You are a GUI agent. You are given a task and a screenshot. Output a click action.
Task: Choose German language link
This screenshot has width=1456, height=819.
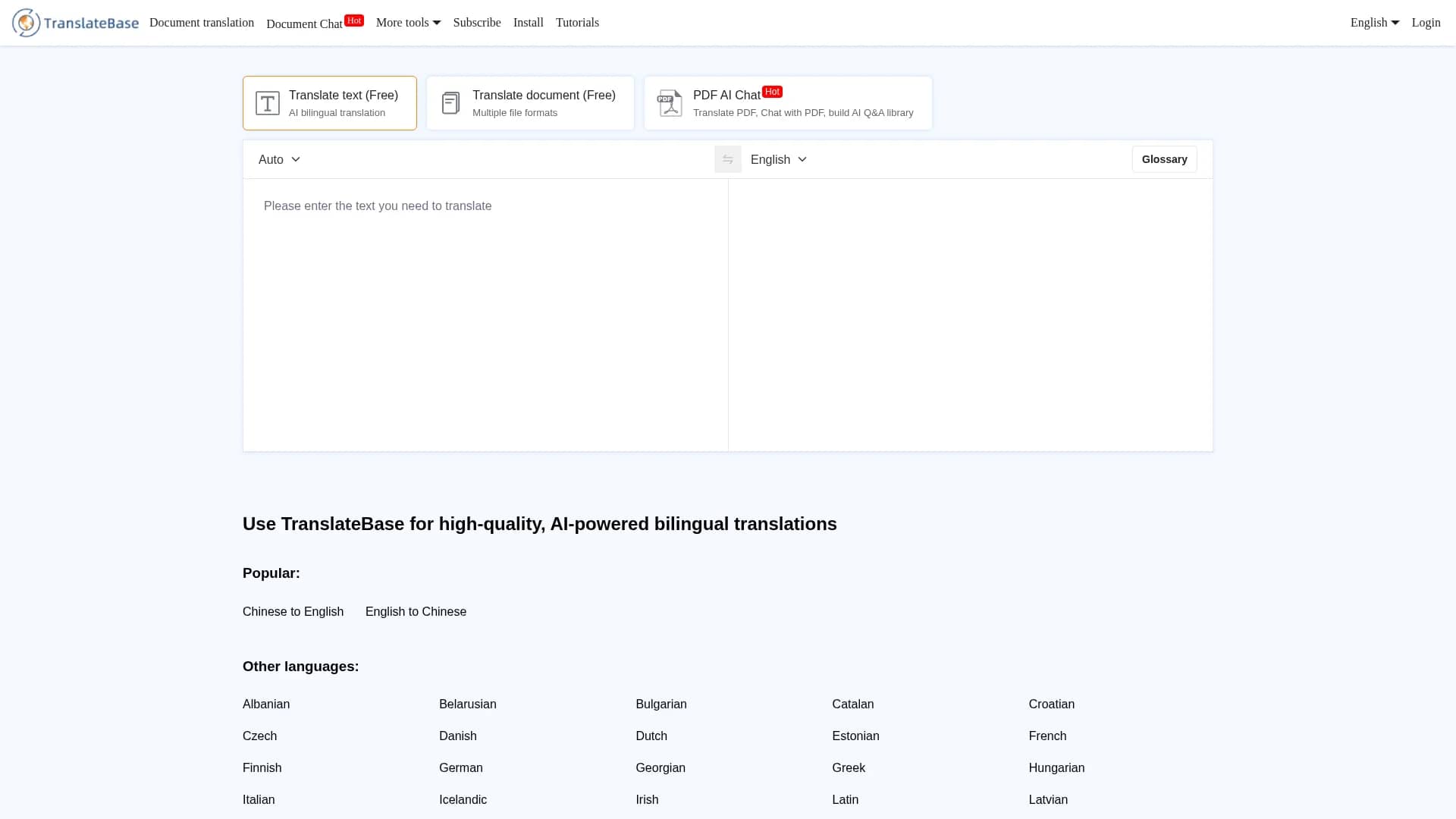461,767
